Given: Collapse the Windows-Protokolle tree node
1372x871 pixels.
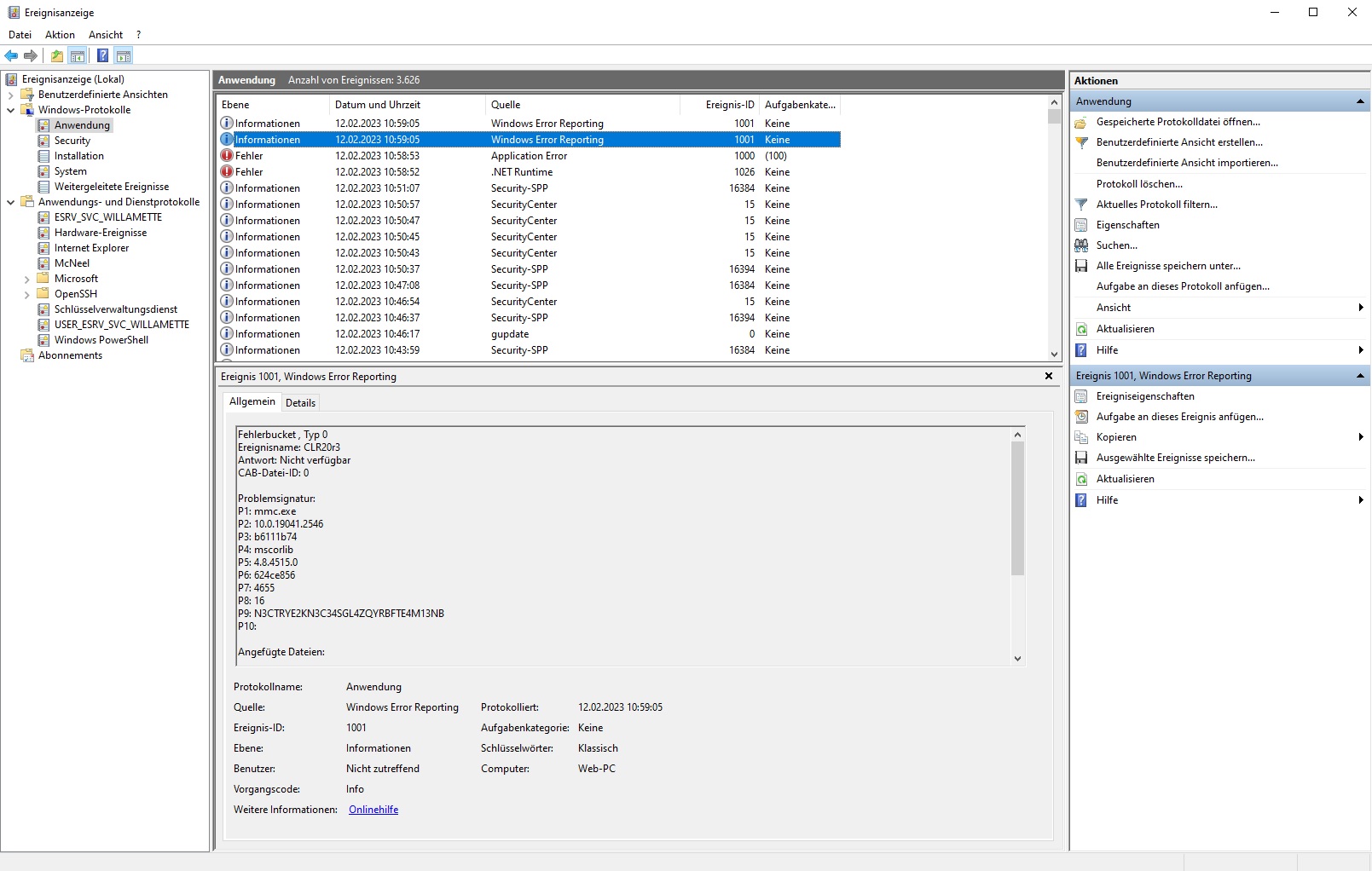Looking at the screenshot, I should [10, 110].
